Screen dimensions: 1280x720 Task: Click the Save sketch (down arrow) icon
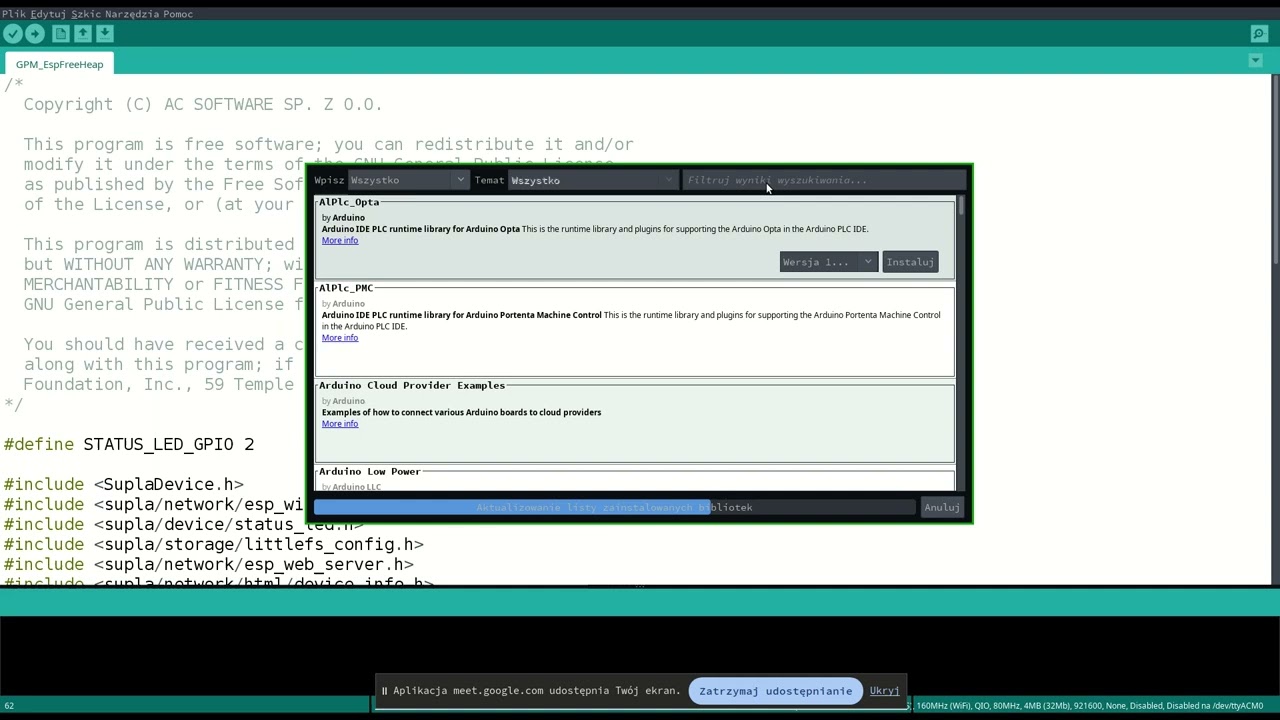[105, 33]
